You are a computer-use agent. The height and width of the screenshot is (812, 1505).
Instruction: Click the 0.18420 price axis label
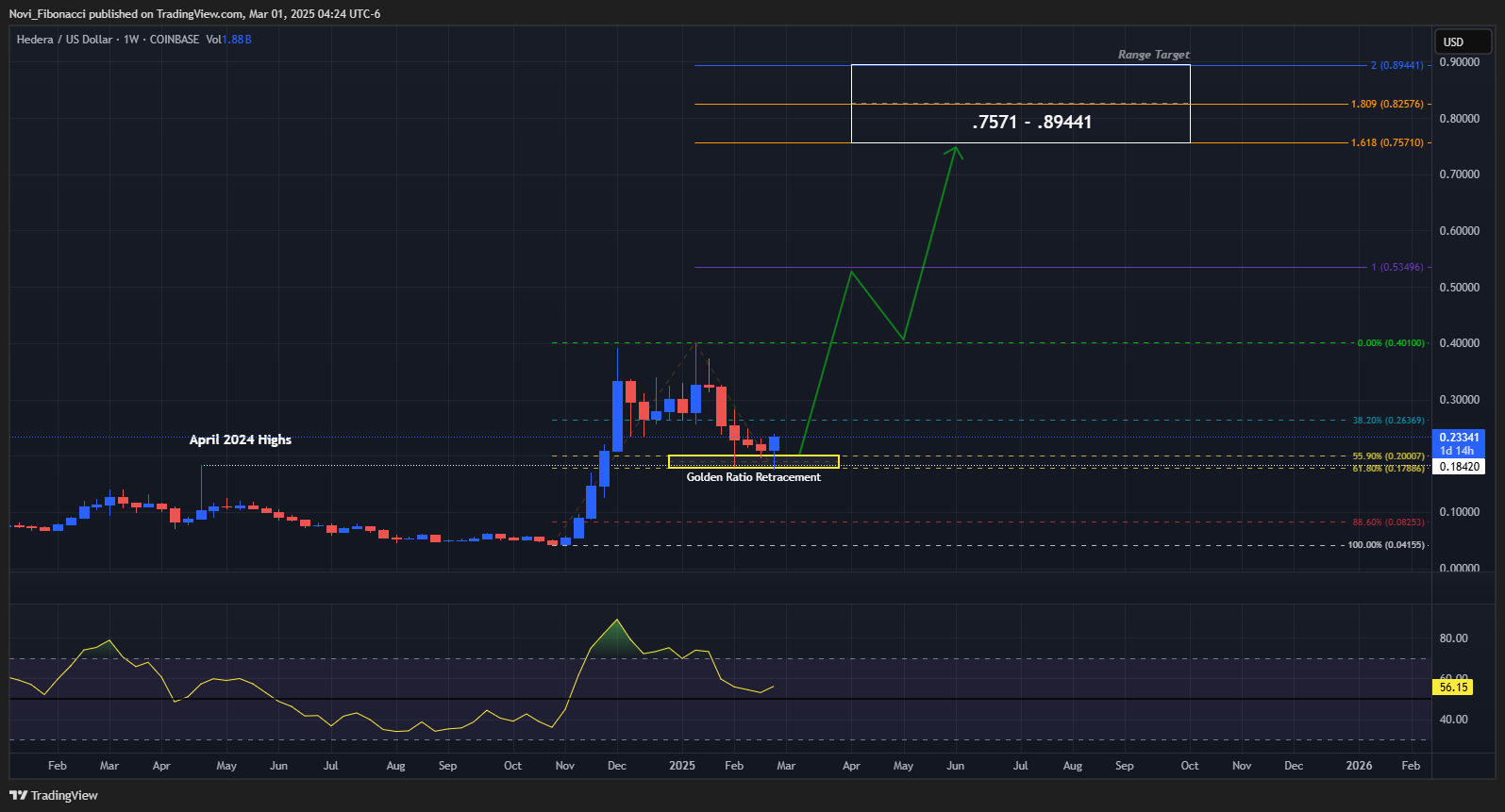tap(1459, 467)
